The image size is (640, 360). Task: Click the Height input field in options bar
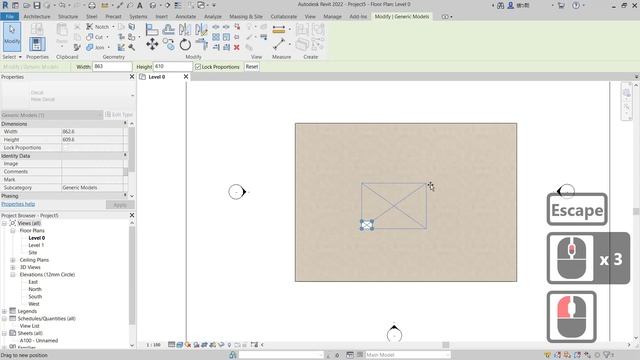coord(172,67)
